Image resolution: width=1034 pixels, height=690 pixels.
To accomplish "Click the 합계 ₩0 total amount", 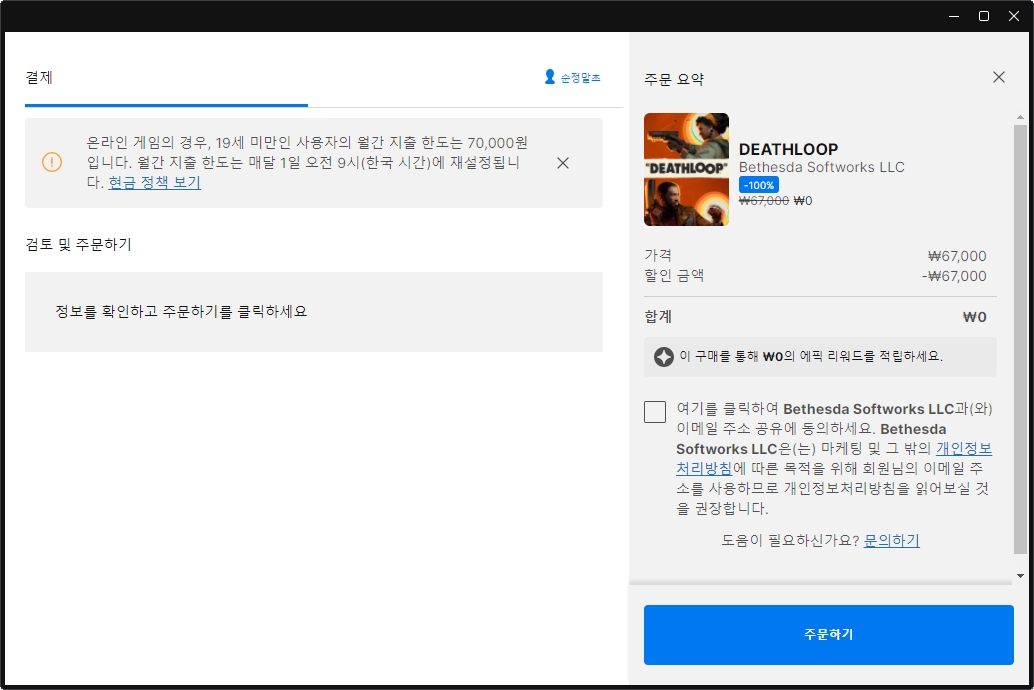I will pyautogui.click(x=975, y=317).
